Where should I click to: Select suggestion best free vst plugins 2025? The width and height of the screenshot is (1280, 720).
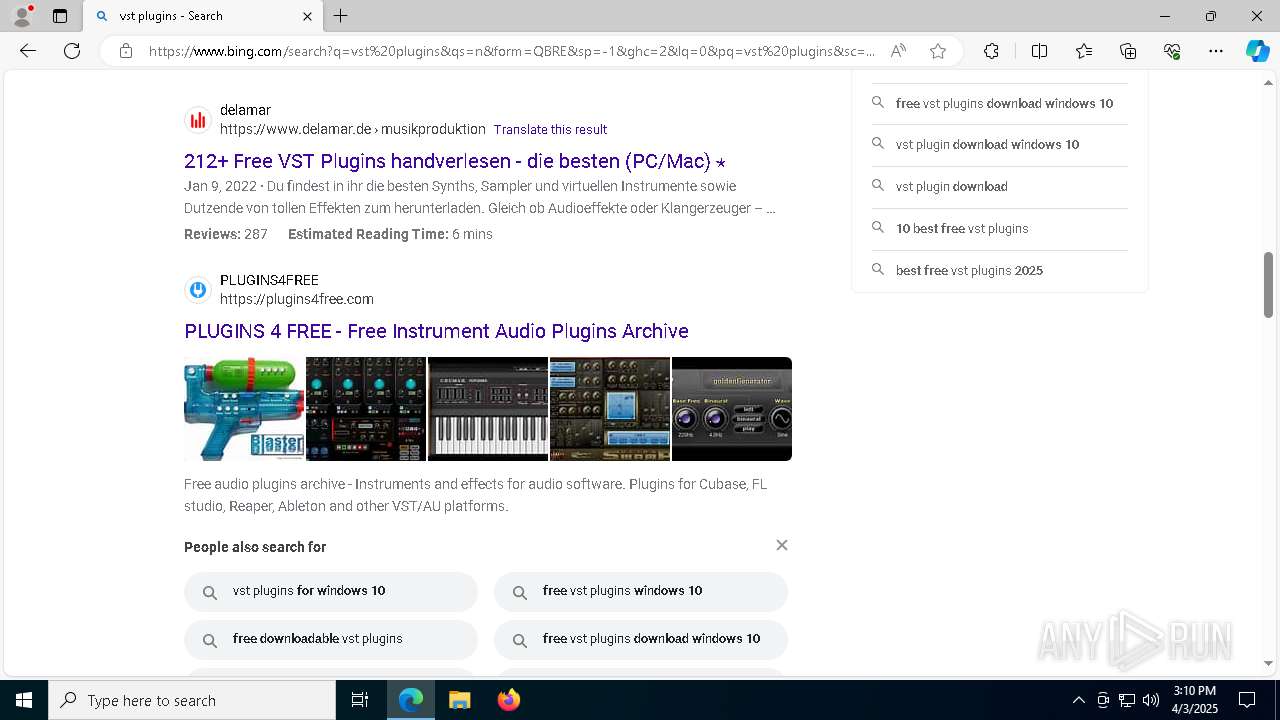[1000, 270]
